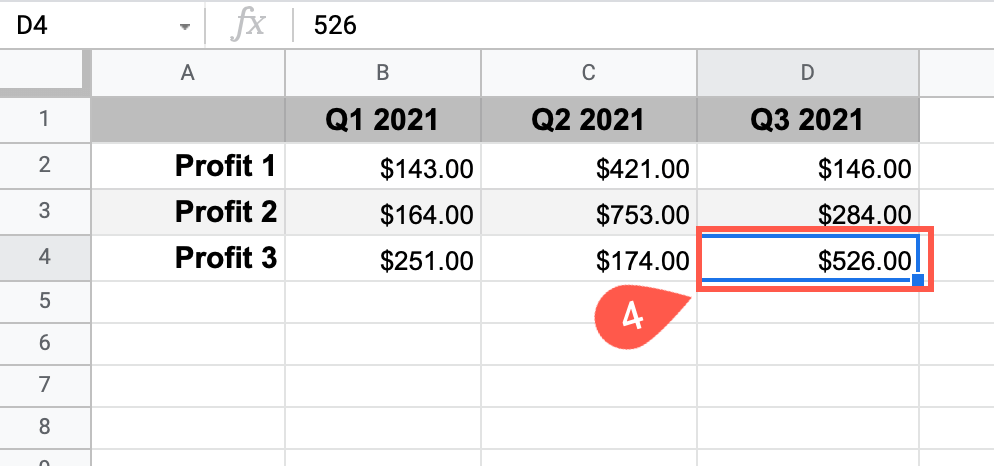Select the $753.00 cell
994x466 pixels.
pyautogui.click(x=589, y=212)
